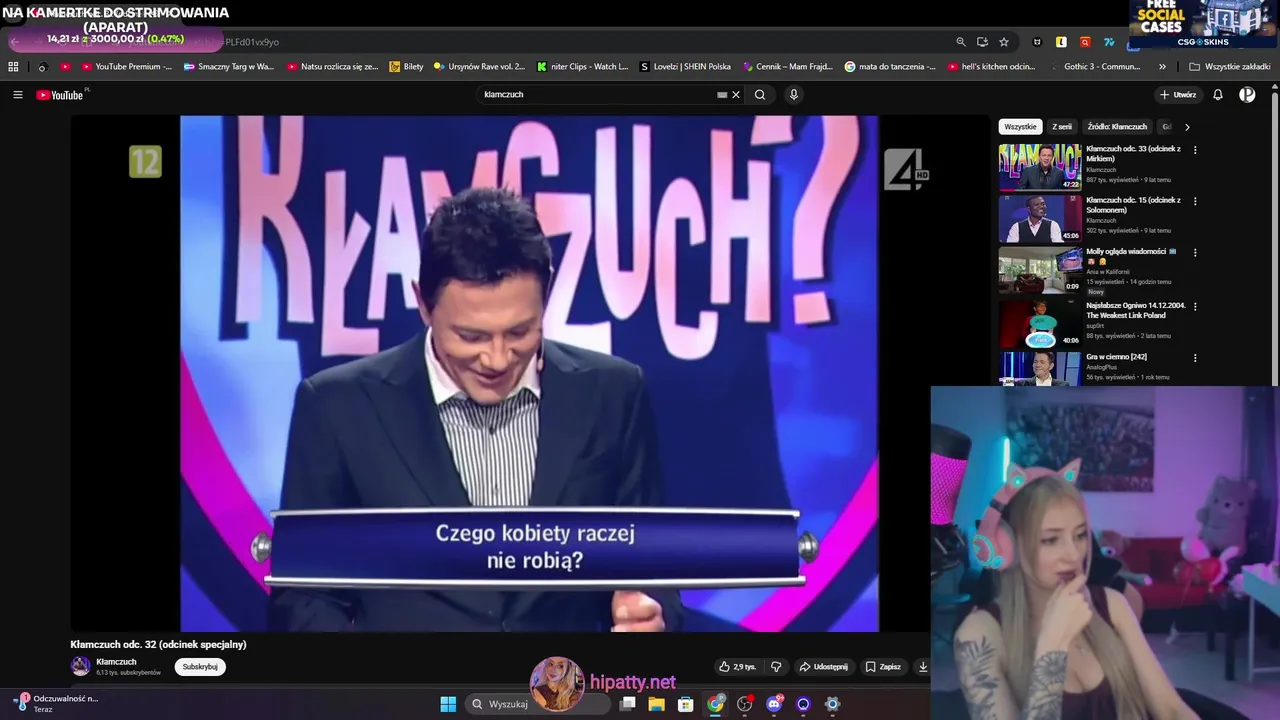Start voice search with the microphone icon
1280x720 pixels.
coord(794,95)
